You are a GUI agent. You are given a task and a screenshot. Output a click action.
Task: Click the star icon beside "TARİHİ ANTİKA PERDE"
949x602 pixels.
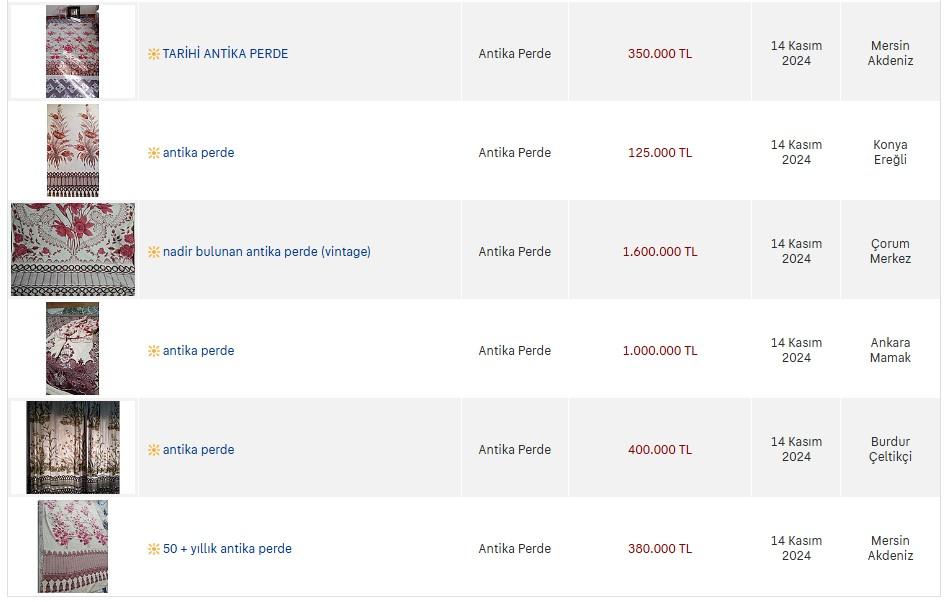(154, 54)
